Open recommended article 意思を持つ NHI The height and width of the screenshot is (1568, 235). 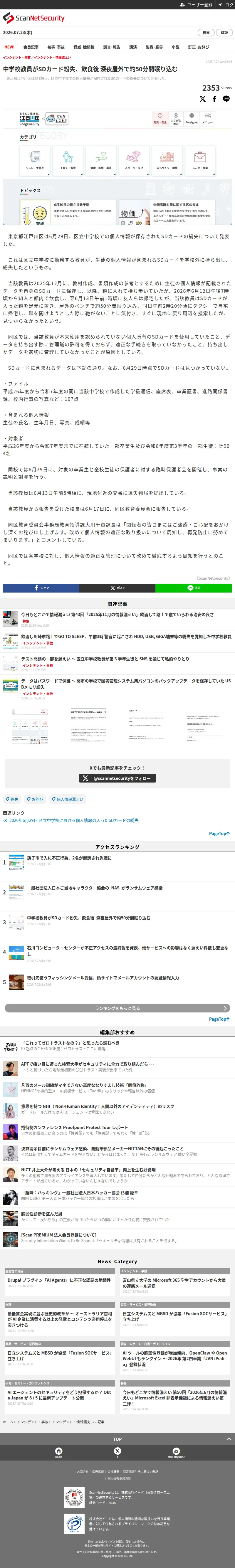point(98,1106)
